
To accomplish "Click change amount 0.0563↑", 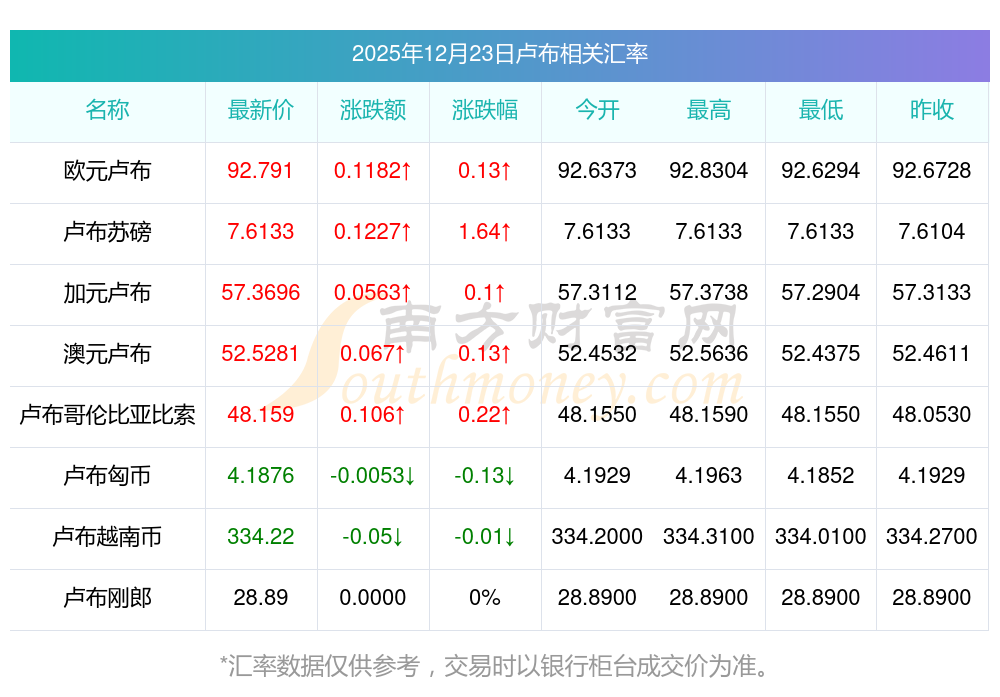I will tap(372, 293).
